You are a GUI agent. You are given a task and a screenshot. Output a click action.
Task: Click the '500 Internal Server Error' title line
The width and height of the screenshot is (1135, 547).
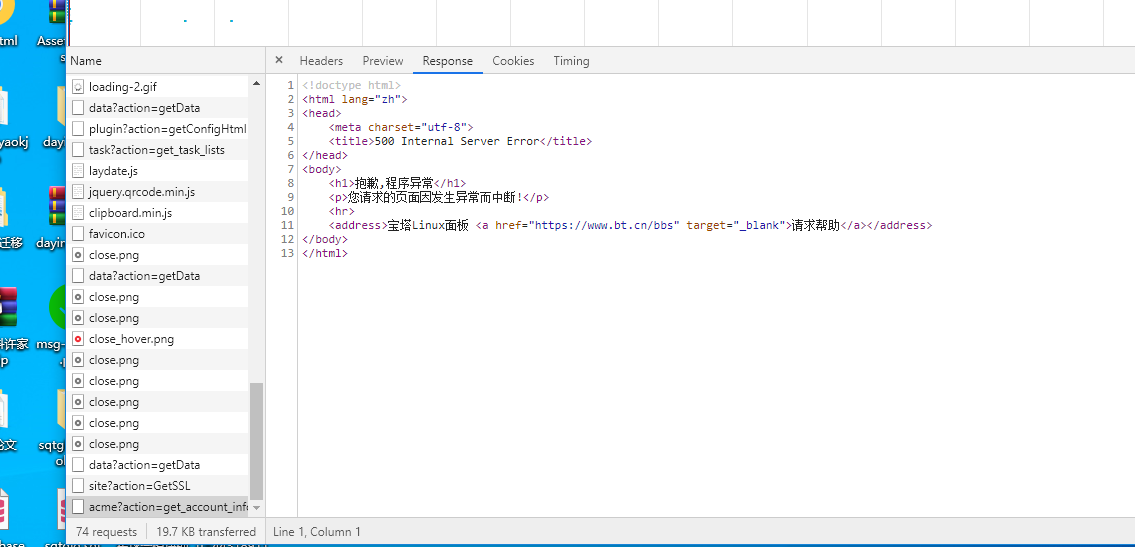pos(460,141)
